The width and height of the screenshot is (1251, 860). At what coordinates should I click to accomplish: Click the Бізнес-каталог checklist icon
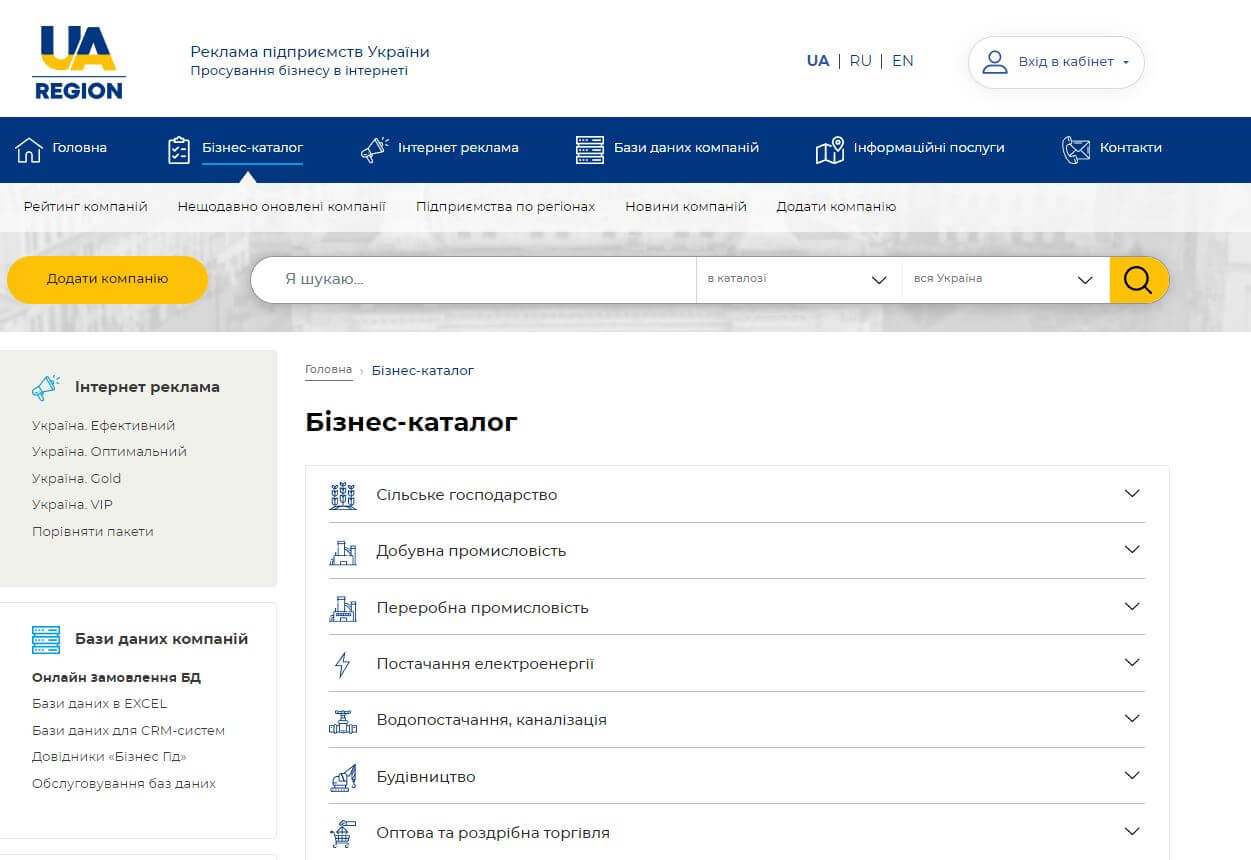tap(178, 147)
